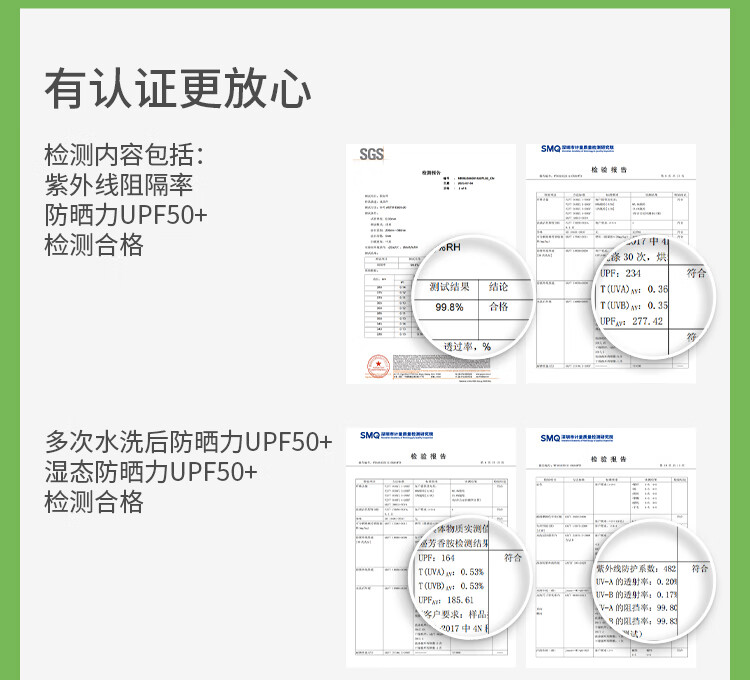Click the UPFav: 185.61 value
The width and height of the screenshot is (750, 680).
tap(446, 600)
